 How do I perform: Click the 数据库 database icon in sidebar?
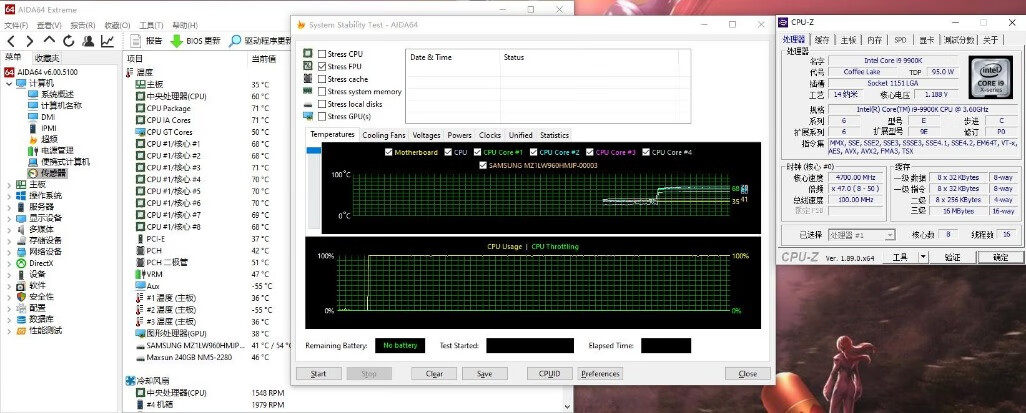click(x=21, y=319)
